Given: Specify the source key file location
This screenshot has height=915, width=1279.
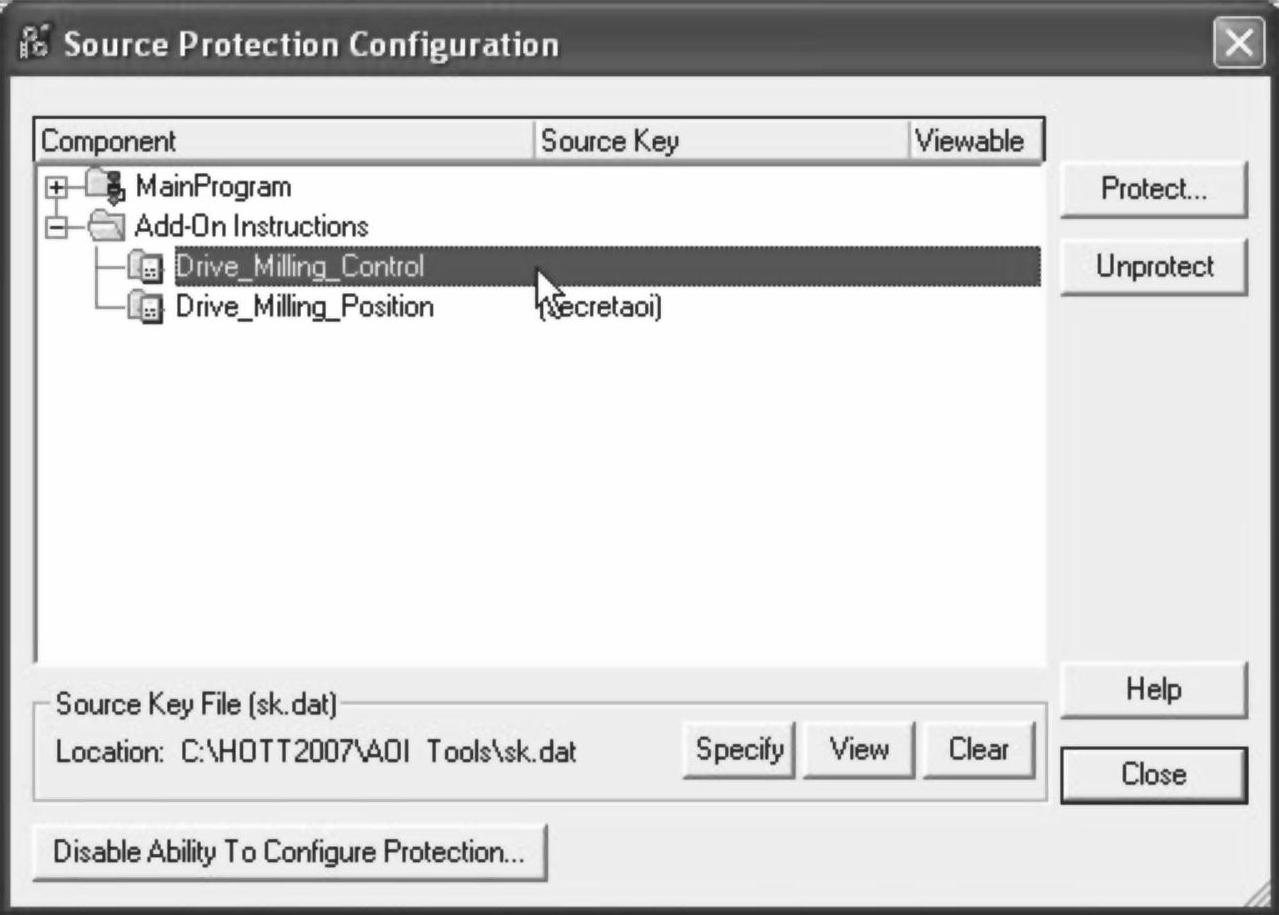Looking at the screenshot, I should click(739, 749).
